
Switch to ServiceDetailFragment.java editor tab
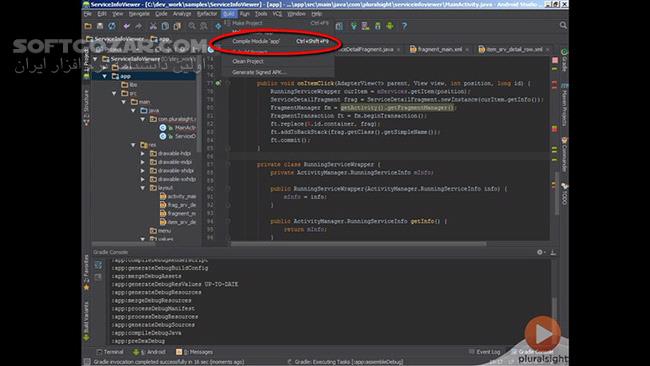368,49
